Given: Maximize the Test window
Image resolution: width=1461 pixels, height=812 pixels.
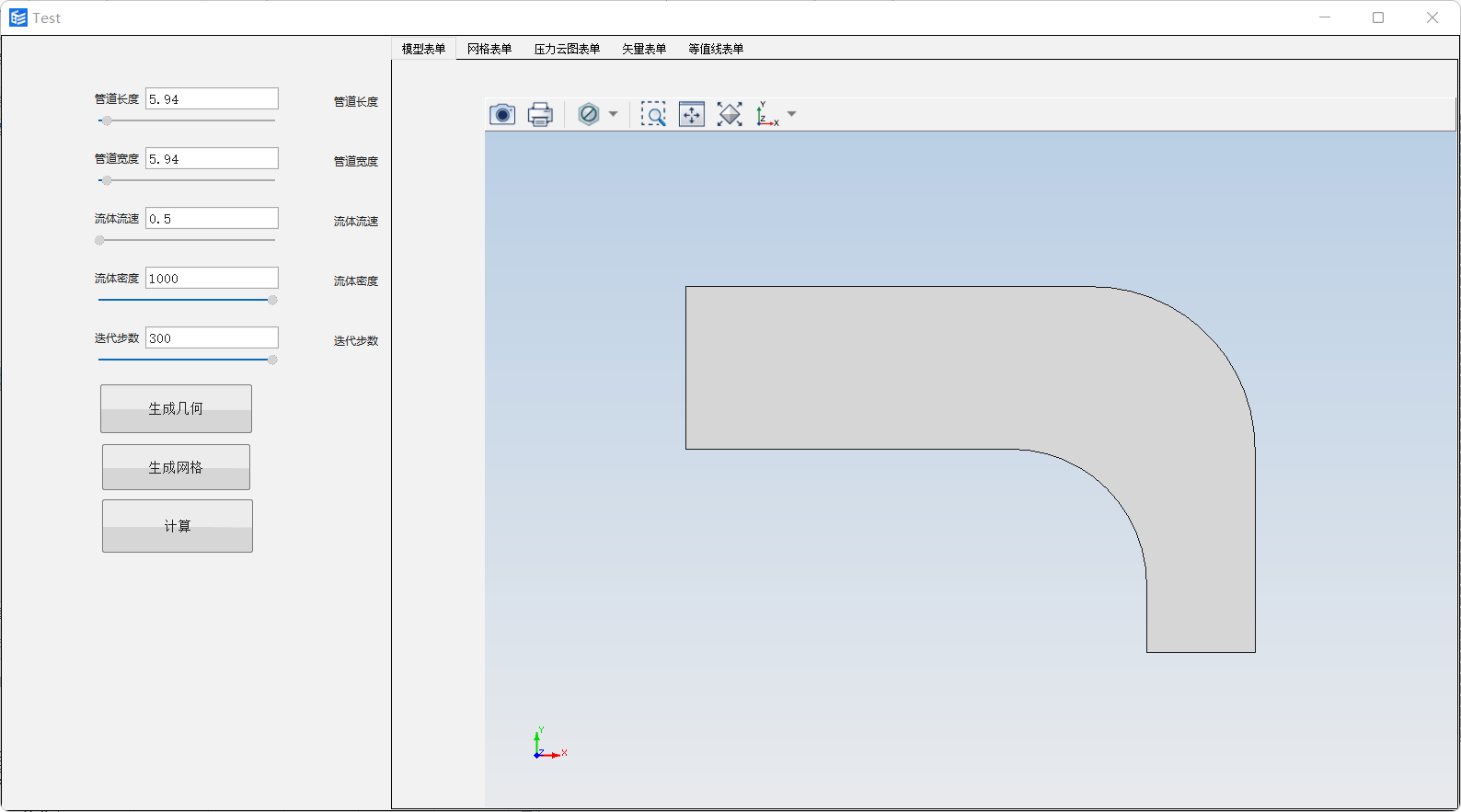Looking at the screenshot, I should pos(1378,17).
